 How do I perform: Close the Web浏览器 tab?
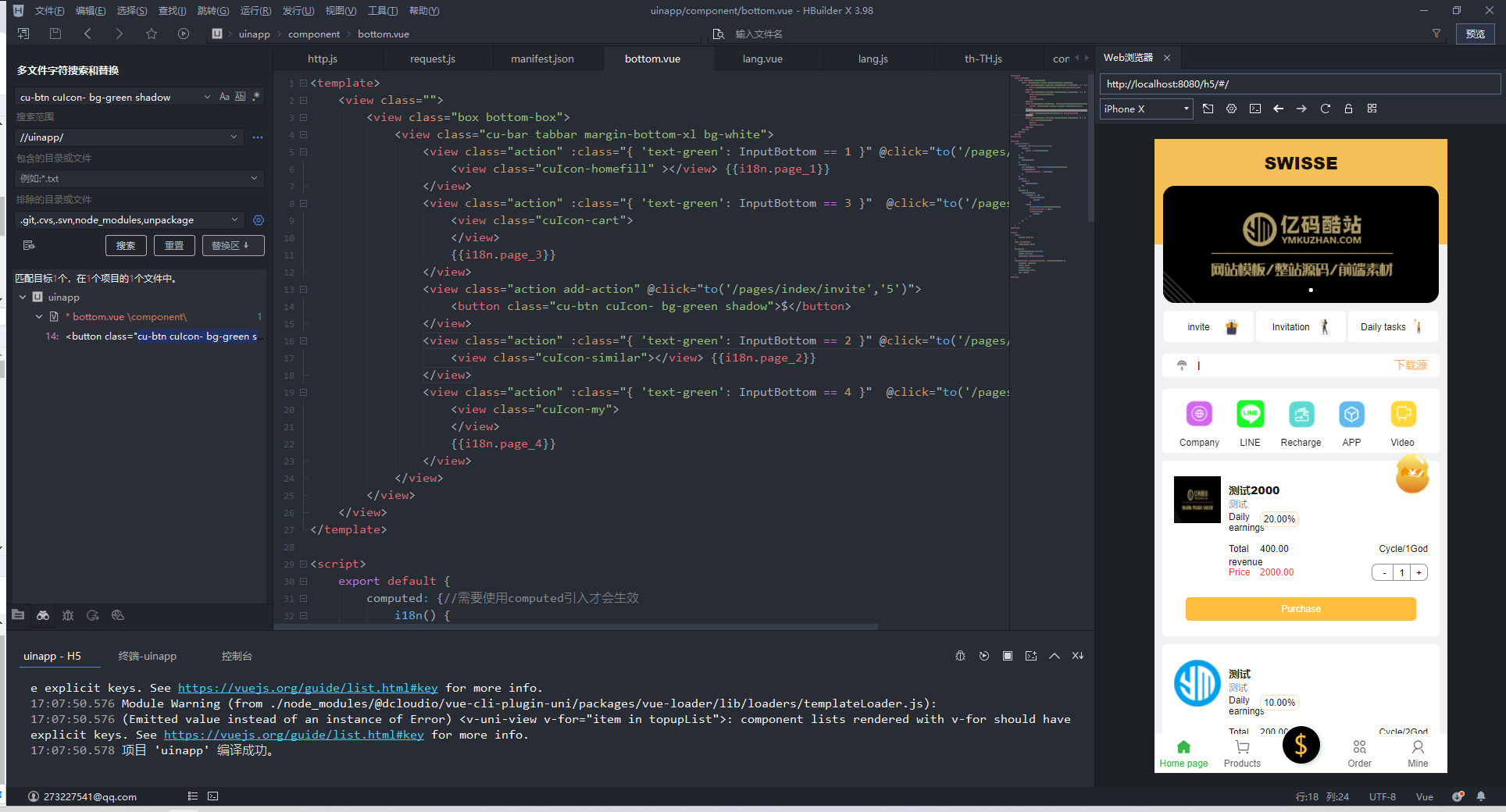point(1167,58)
